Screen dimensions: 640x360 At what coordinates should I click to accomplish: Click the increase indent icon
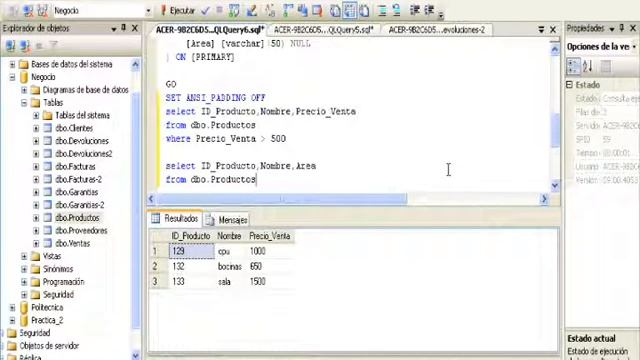[x=429, y=11]
